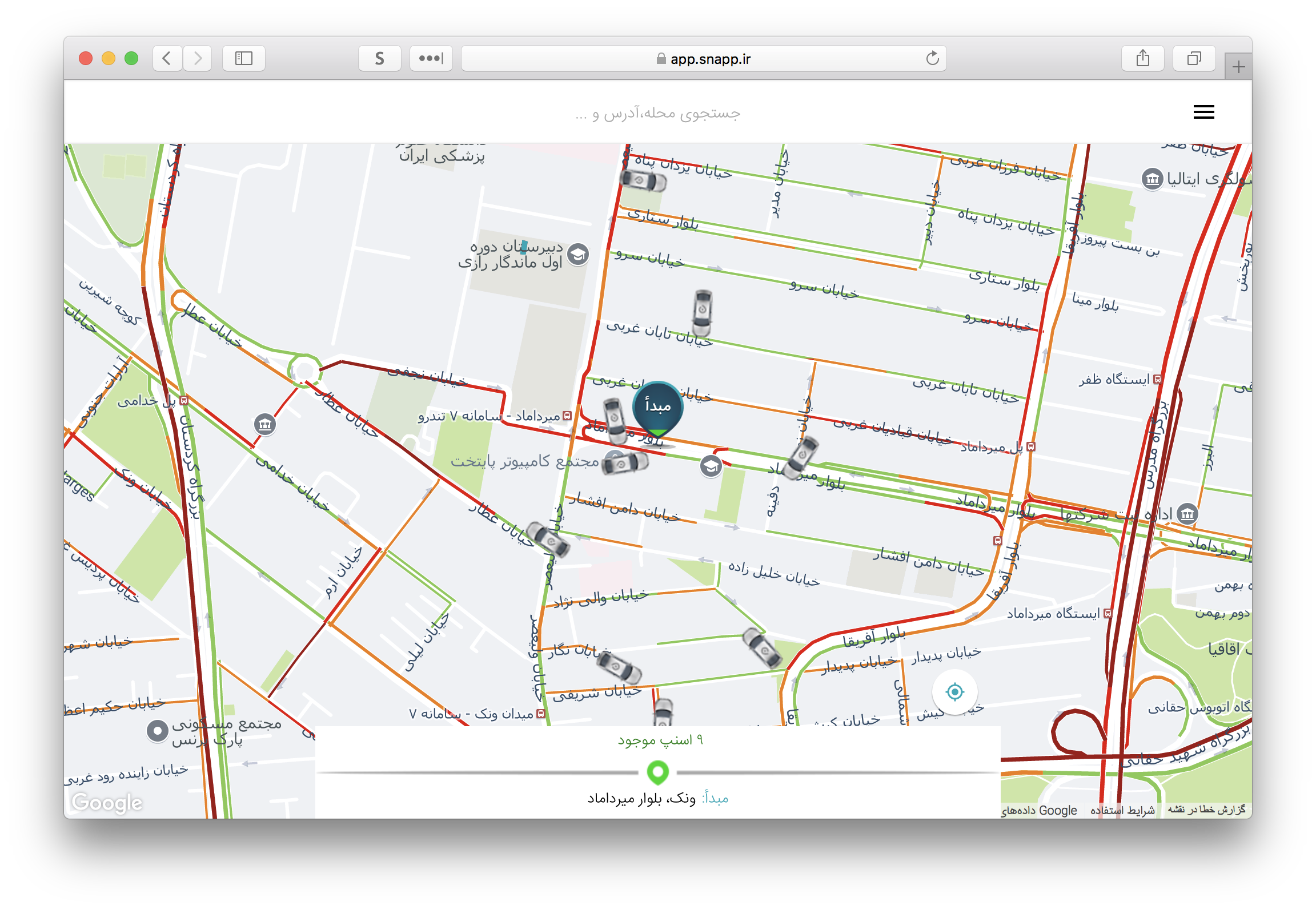1316x910 pixels.
Task: Click the Safari back button
Action: click(167, 58)
